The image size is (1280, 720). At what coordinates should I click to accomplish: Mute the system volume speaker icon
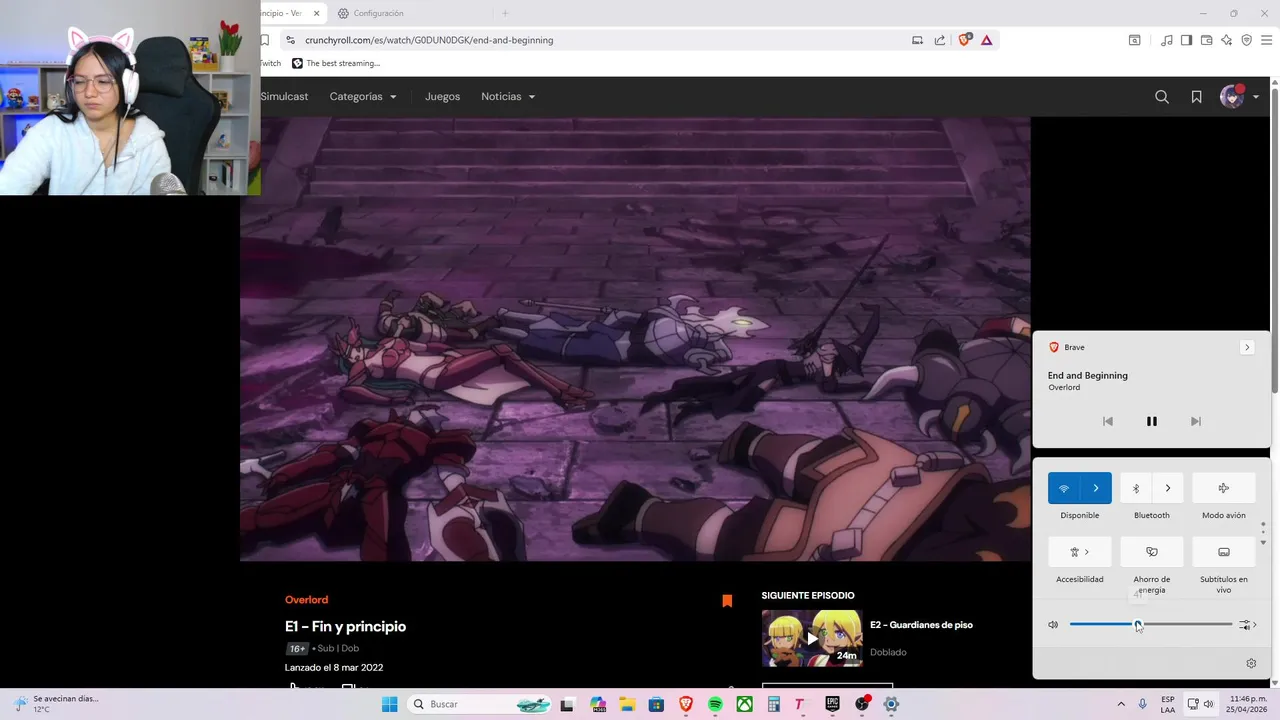pyautogui.click(x=1053, y=625)
